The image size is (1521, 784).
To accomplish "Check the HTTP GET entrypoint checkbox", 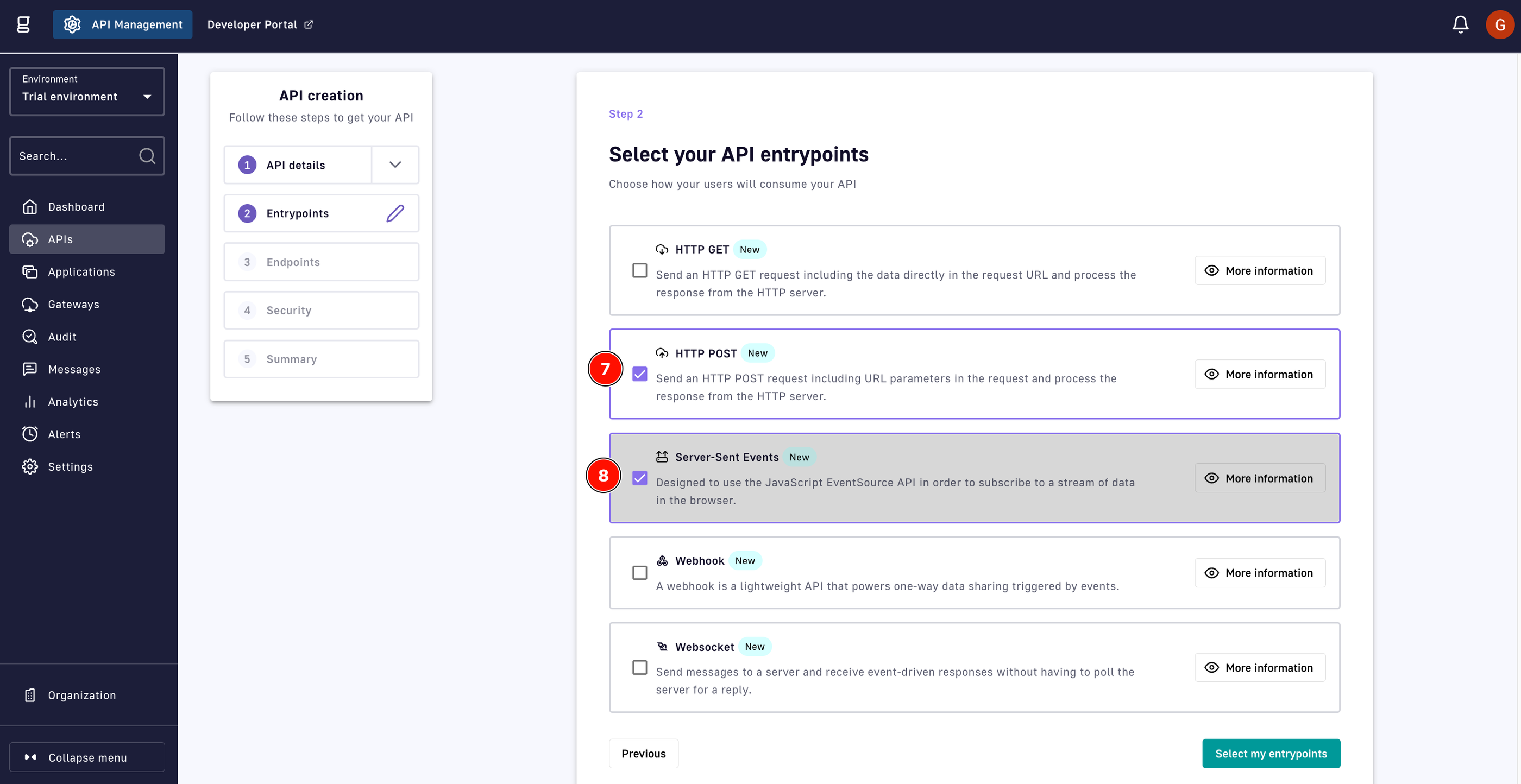I will [639, 270].
